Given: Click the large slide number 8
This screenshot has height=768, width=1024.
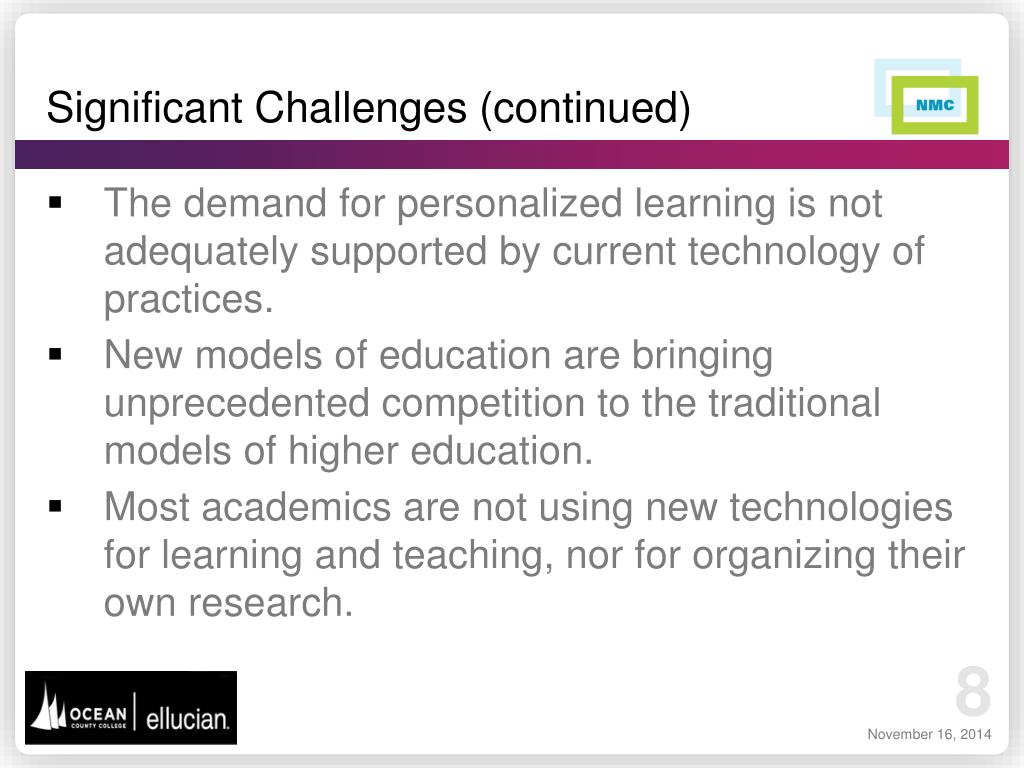Looking at the screenshot, I should point(972,692).
